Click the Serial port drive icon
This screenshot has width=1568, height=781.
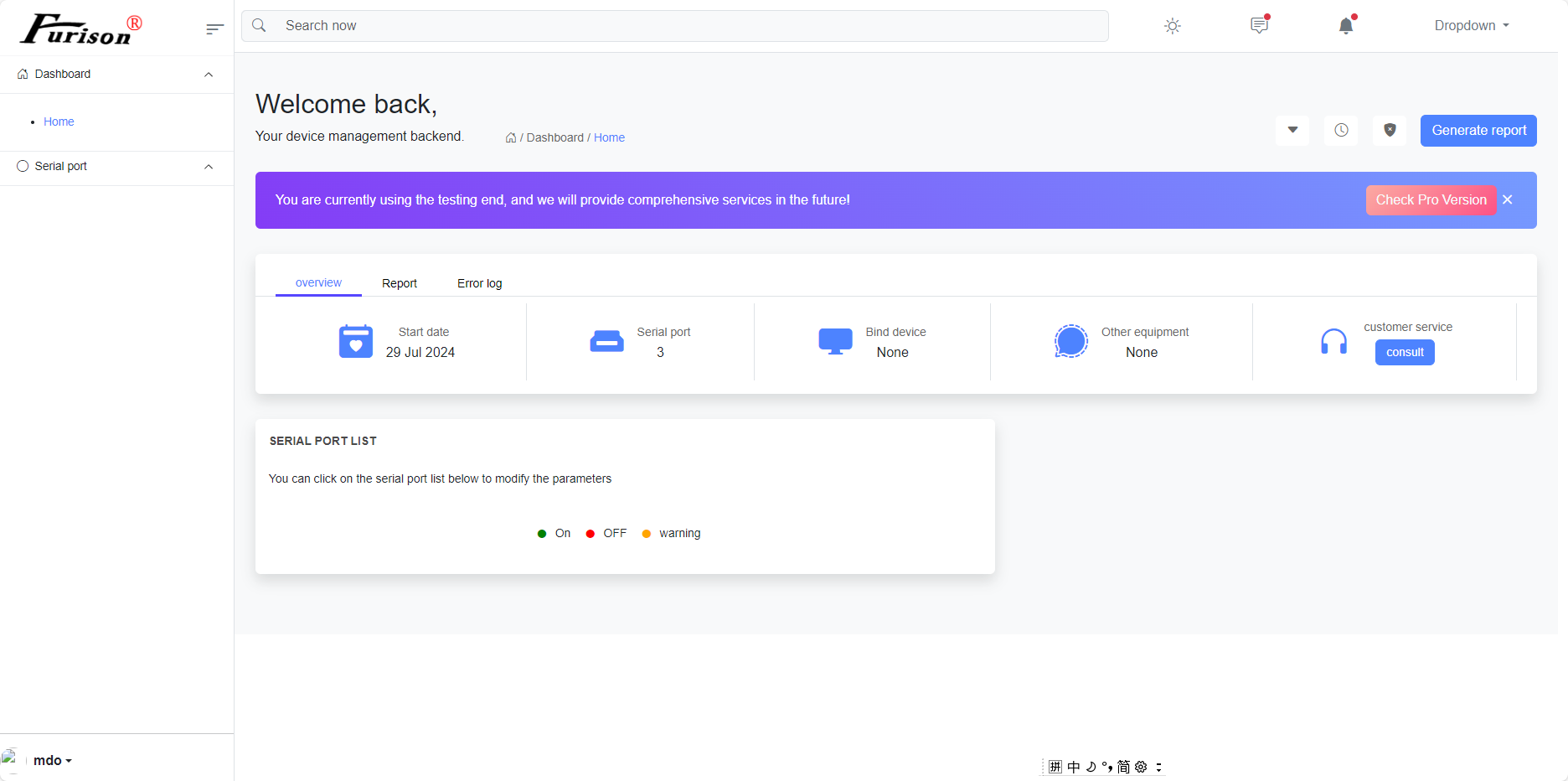click(606, 342)
